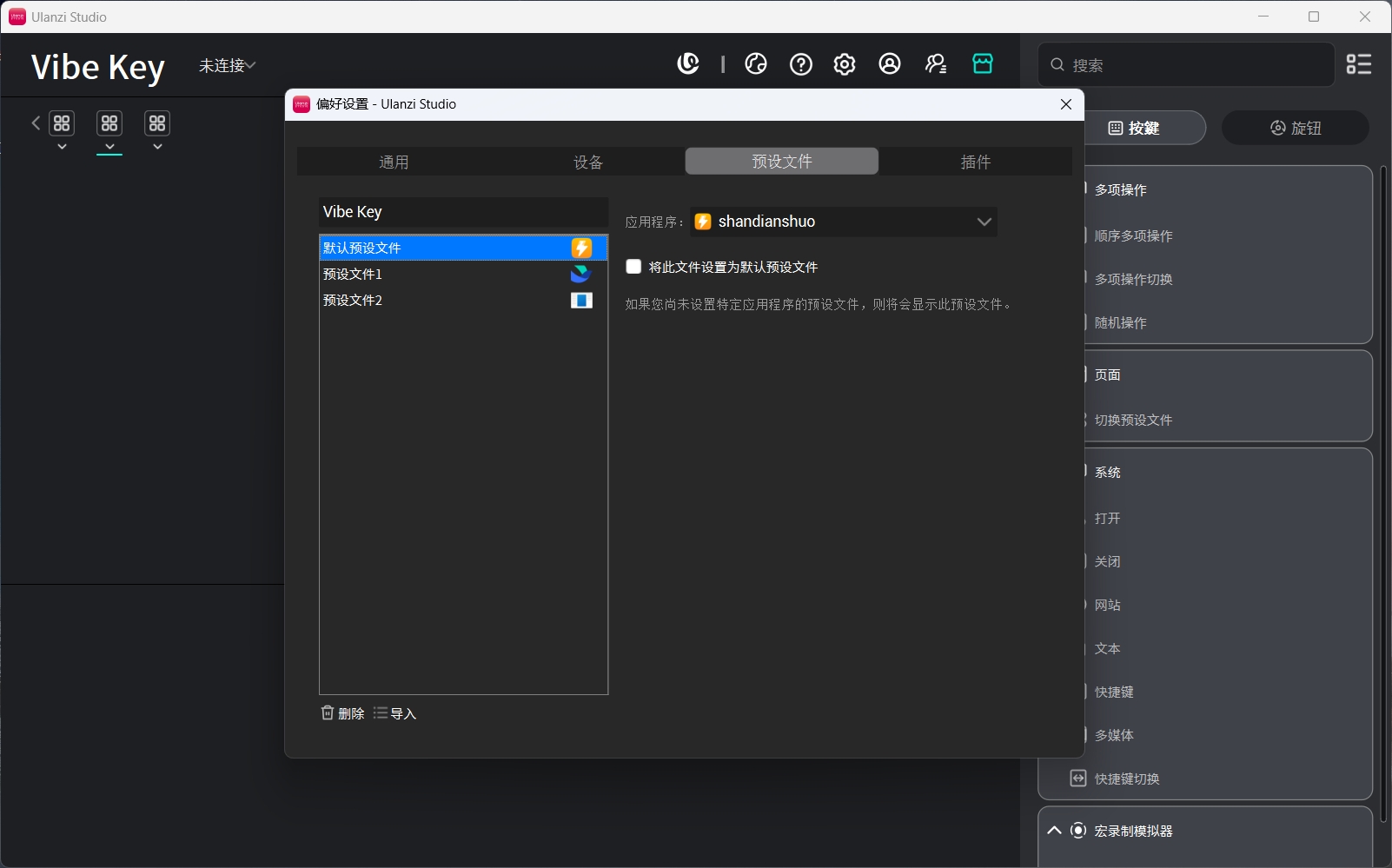Open settings with the gear icon

click(845, 63)
